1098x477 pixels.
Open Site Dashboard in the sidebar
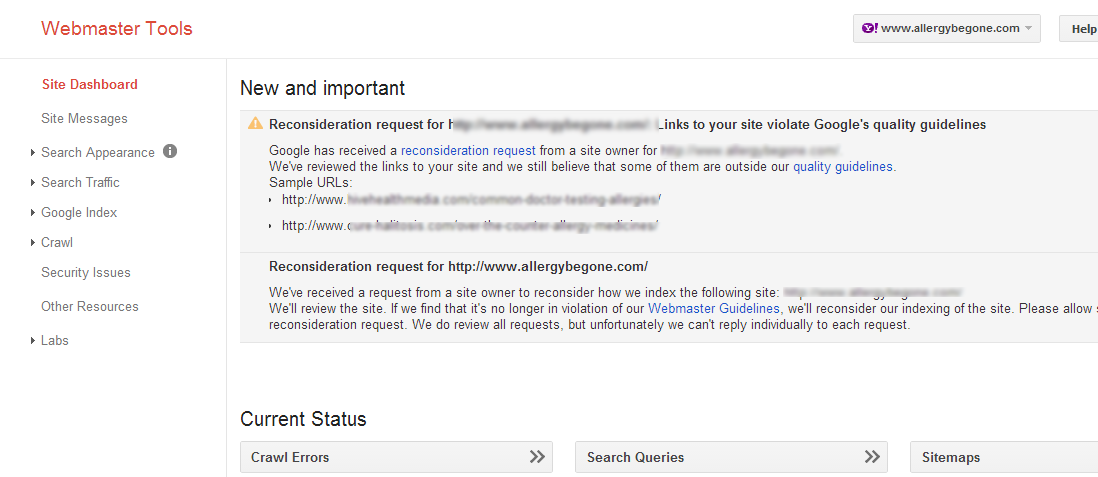point(90,85)
